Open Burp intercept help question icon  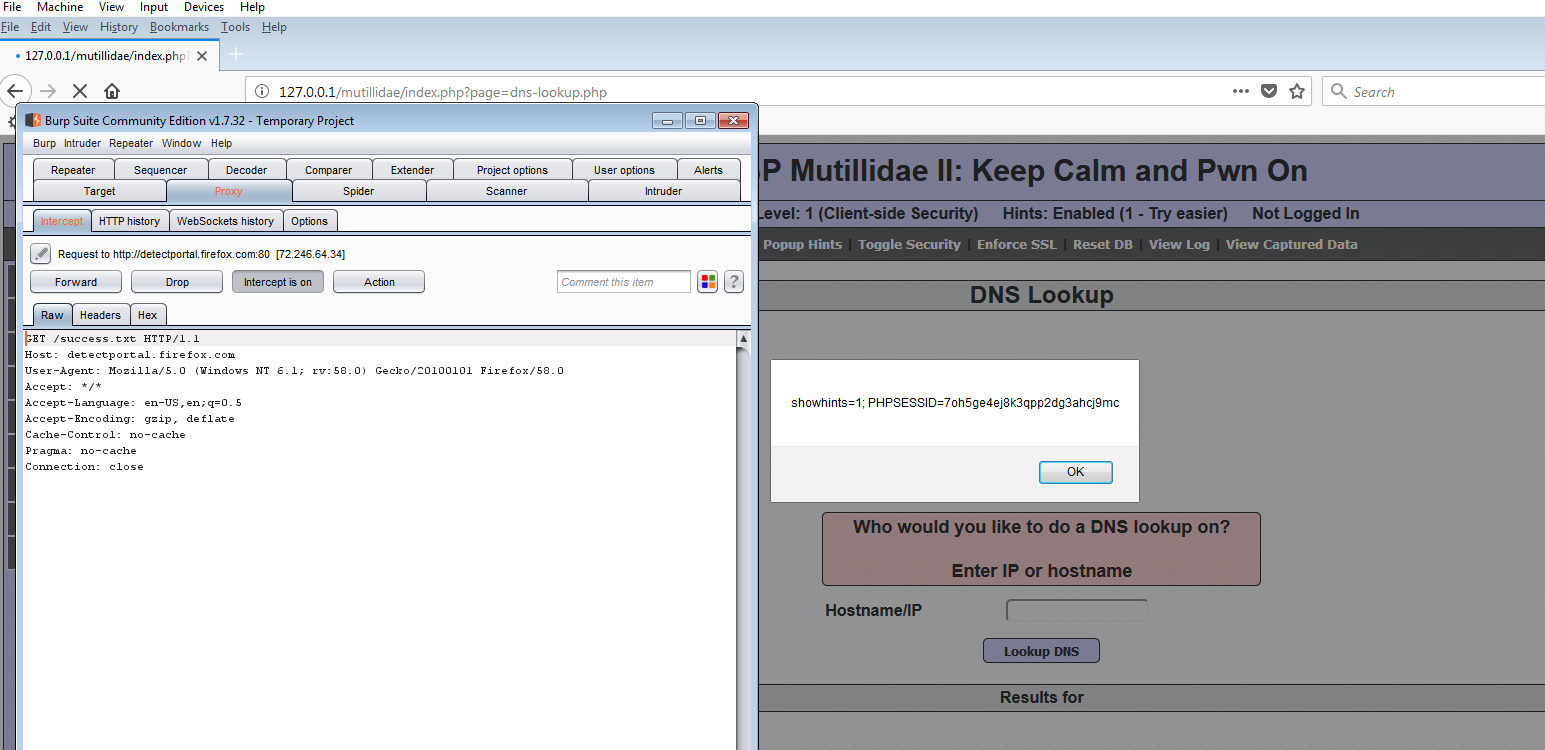pos(734,282)
